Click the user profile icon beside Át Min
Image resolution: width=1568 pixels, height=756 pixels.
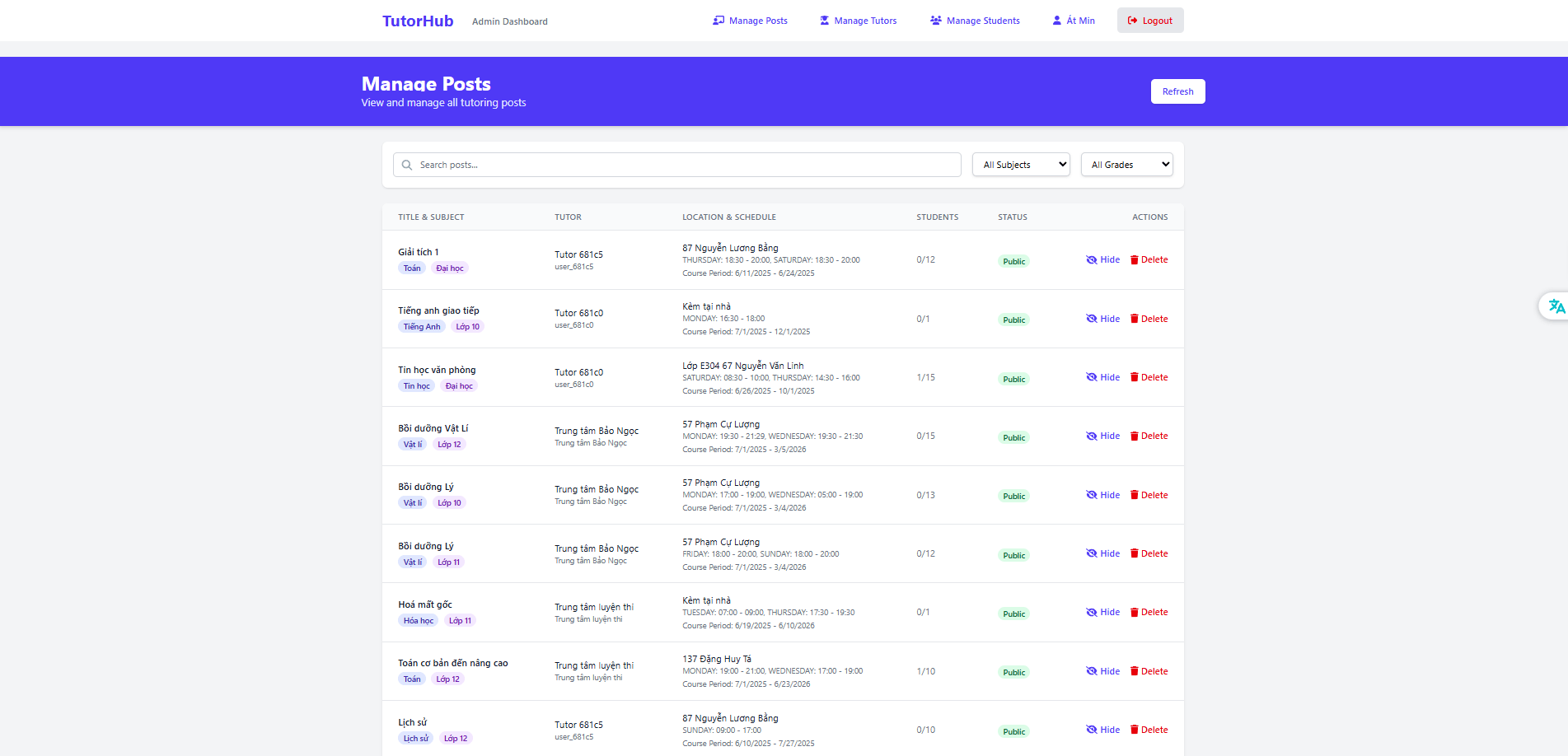[1057, 21]
